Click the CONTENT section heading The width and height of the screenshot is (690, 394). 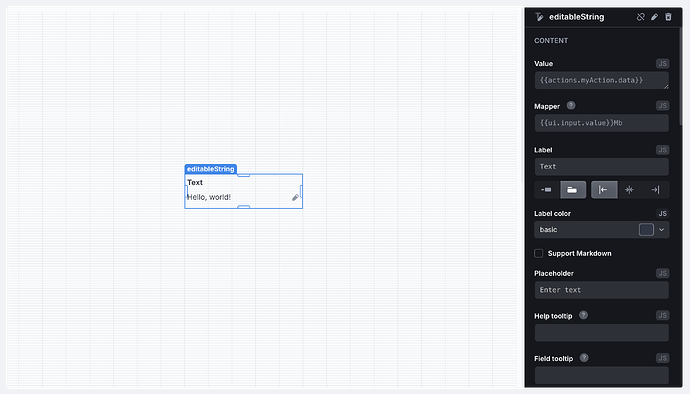click(x=551, y=41)
